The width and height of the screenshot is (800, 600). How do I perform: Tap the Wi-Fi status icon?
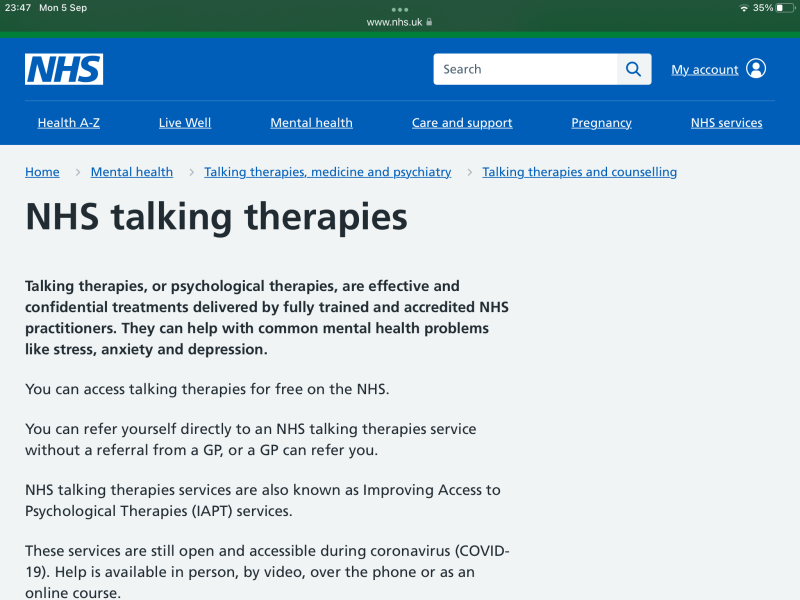744,8
